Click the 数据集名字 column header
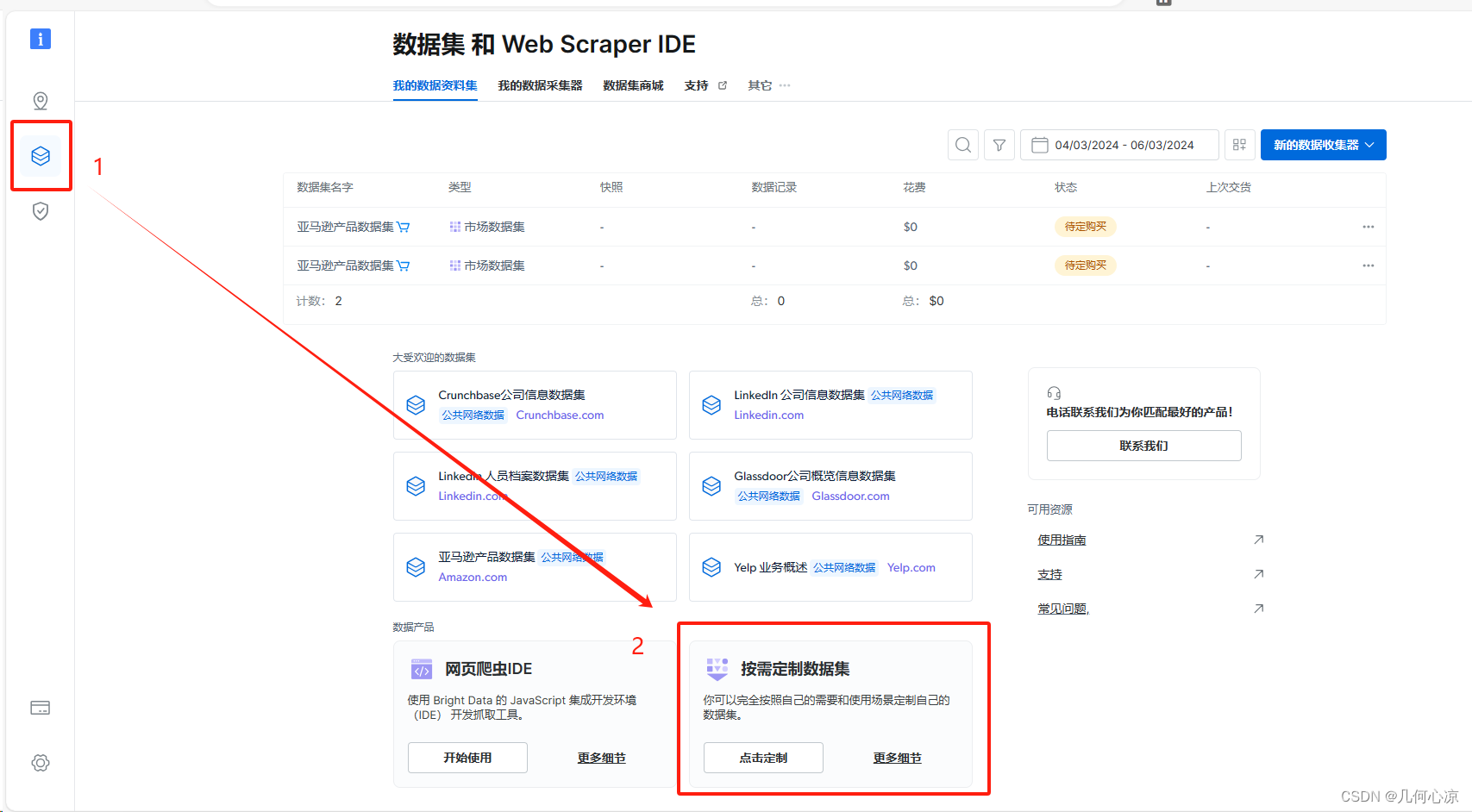Image resolution: width=1472 pixels, height=812 pixels. coord(325,187)
